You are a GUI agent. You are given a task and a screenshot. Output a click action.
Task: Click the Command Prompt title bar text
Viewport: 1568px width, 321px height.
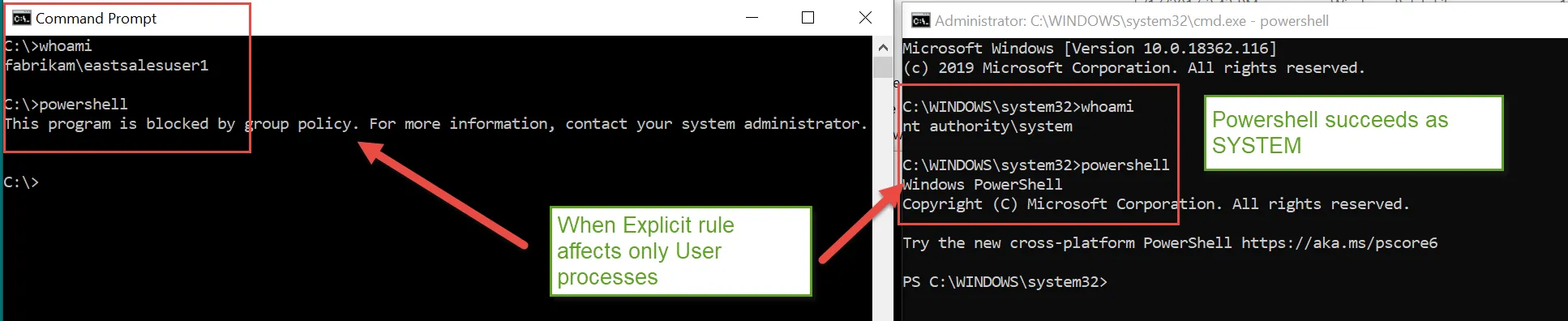point(96,19)
